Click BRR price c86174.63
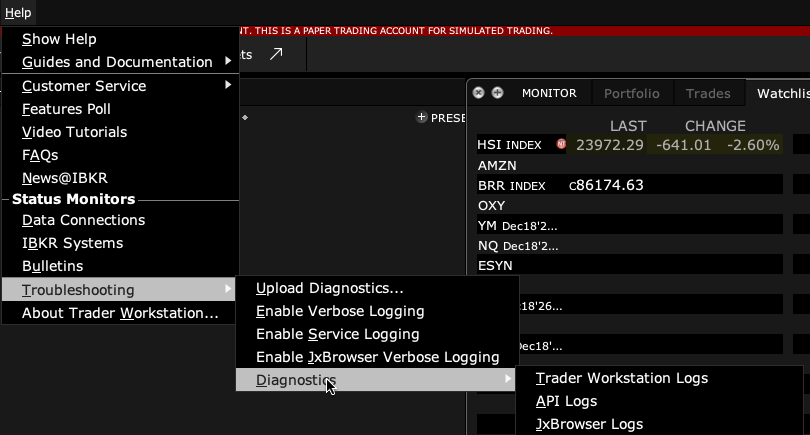 606,185
